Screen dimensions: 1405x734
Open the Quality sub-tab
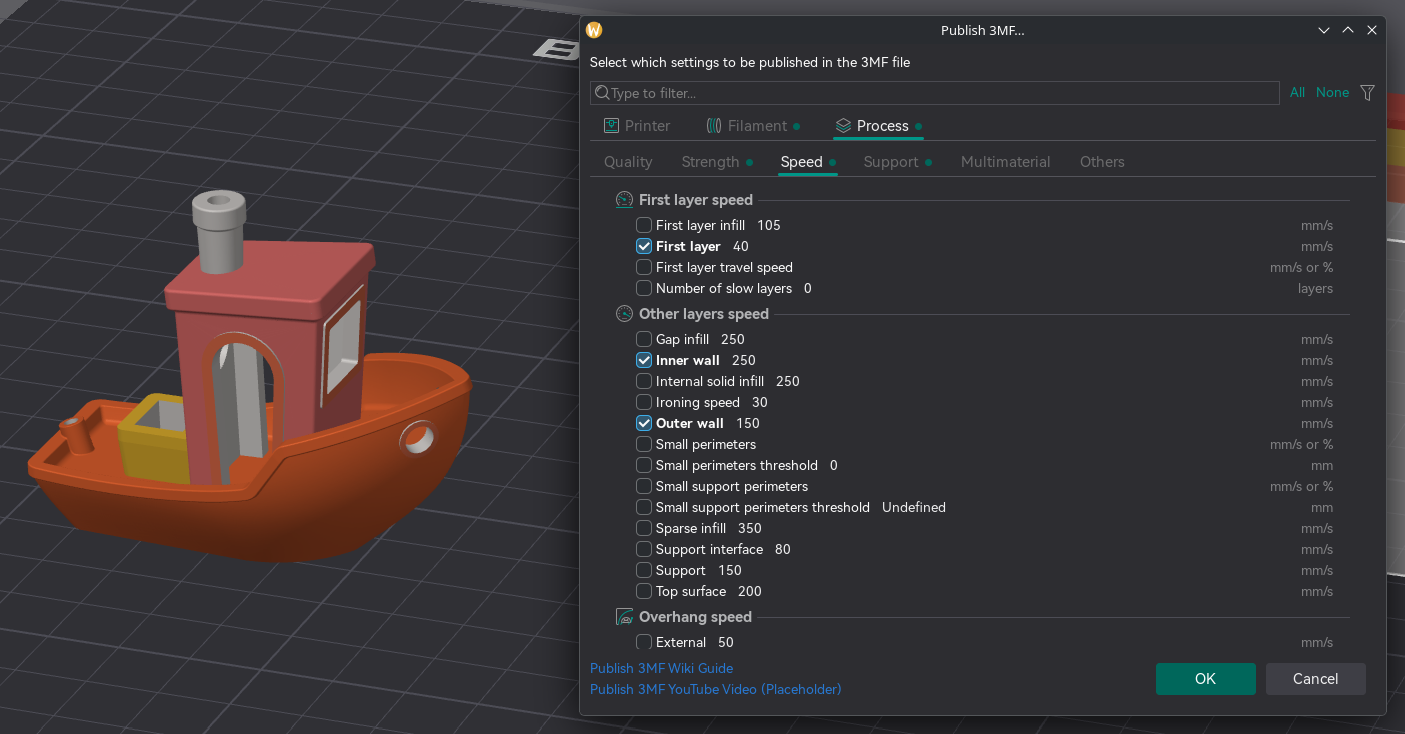coord(628,162)
